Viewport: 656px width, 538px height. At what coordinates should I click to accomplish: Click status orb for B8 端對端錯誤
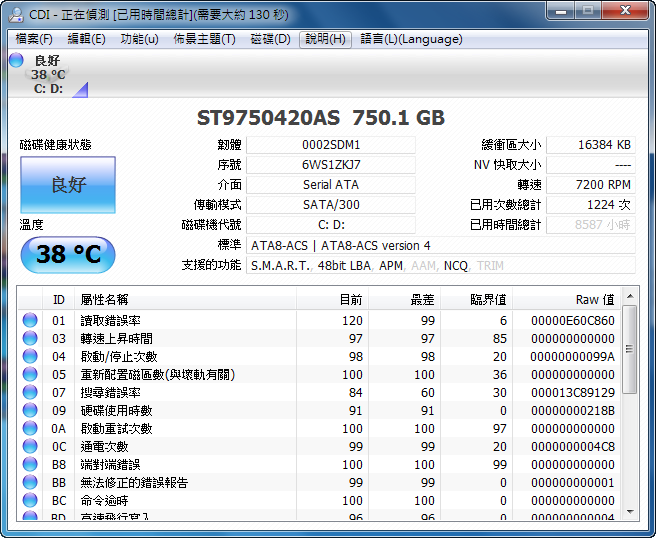point(30,464)
